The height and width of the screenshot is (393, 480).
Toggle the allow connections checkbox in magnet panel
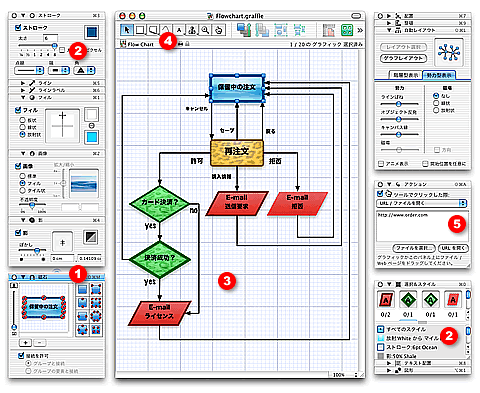coord(21,356)
